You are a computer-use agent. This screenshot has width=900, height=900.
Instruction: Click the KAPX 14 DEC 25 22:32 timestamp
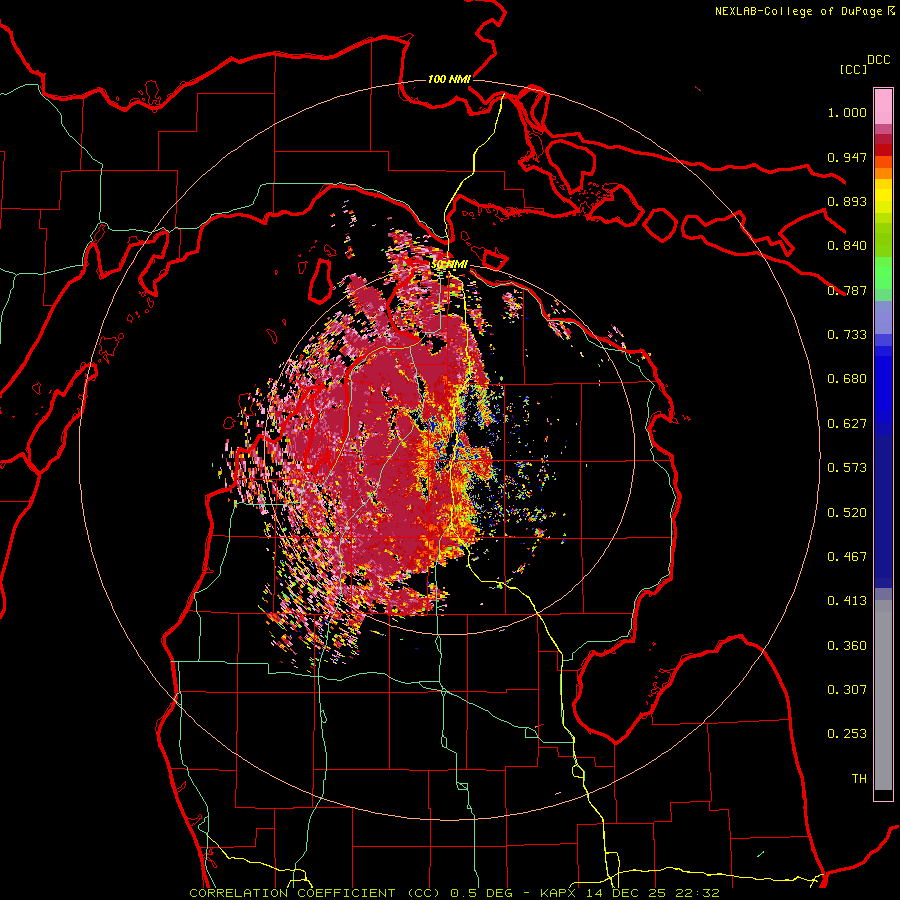630,893
